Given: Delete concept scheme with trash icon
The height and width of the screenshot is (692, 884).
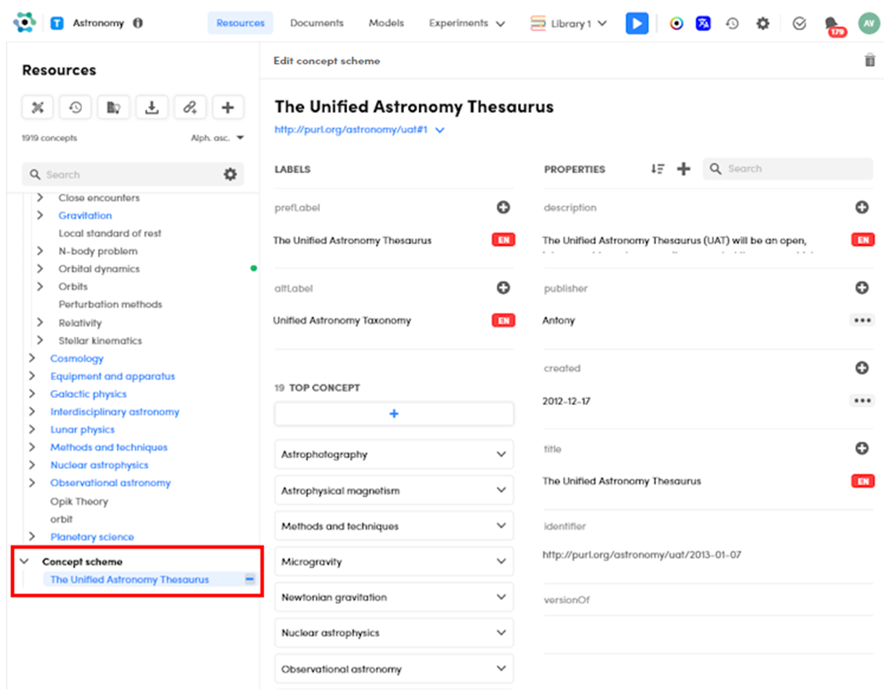Looking at the screenshot, I should pyautogui.click(x=869, y=61).
